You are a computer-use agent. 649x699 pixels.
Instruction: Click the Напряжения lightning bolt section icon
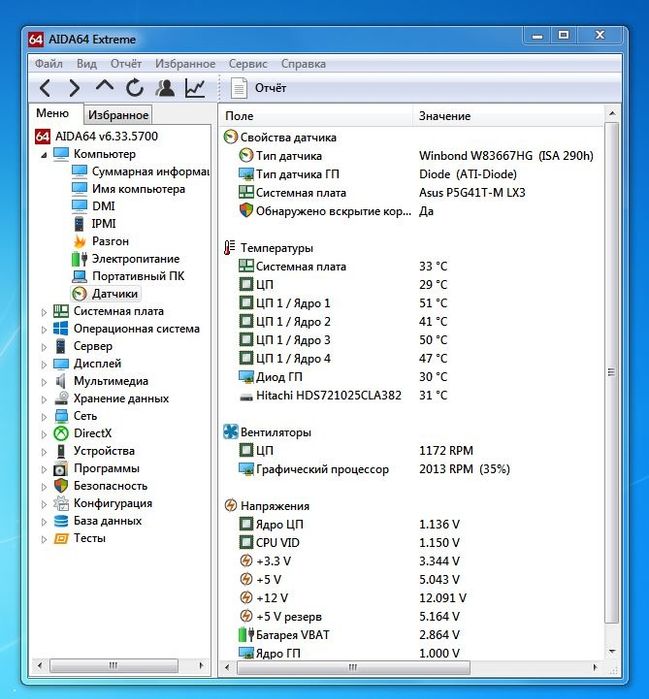pos(230,506)
